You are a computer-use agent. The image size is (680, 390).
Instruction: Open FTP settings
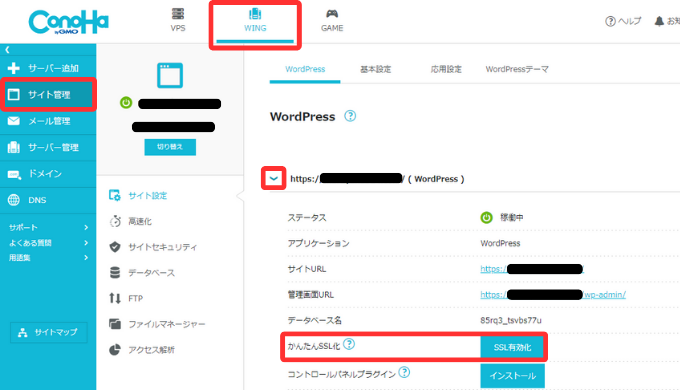(x=135, y=298)
